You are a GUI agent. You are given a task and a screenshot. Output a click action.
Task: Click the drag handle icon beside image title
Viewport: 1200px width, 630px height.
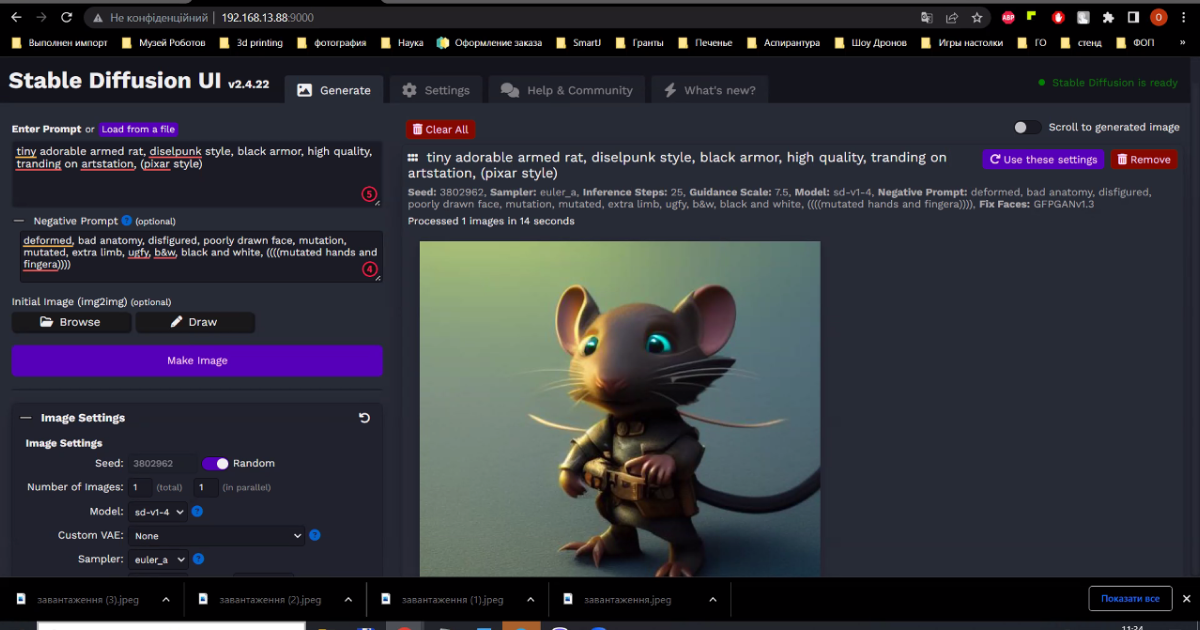pyautogui.click(x=413, y=158)
